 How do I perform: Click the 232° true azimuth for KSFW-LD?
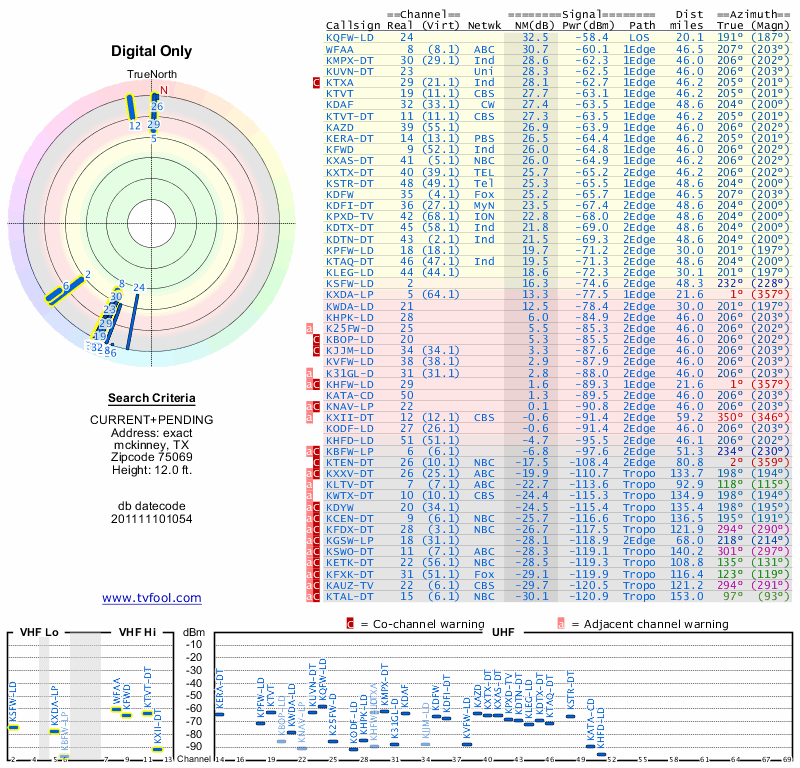tap(730, 284)
